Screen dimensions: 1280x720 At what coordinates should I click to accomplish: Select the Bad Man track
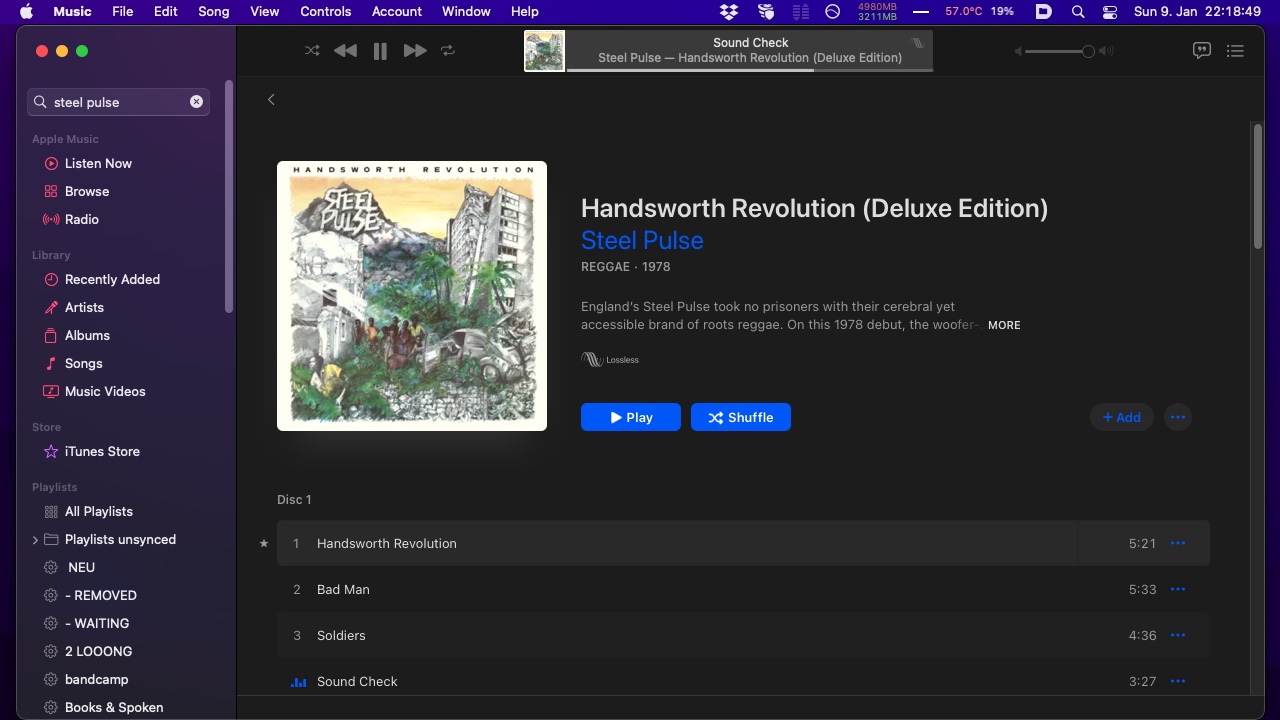tap(743, 589)
